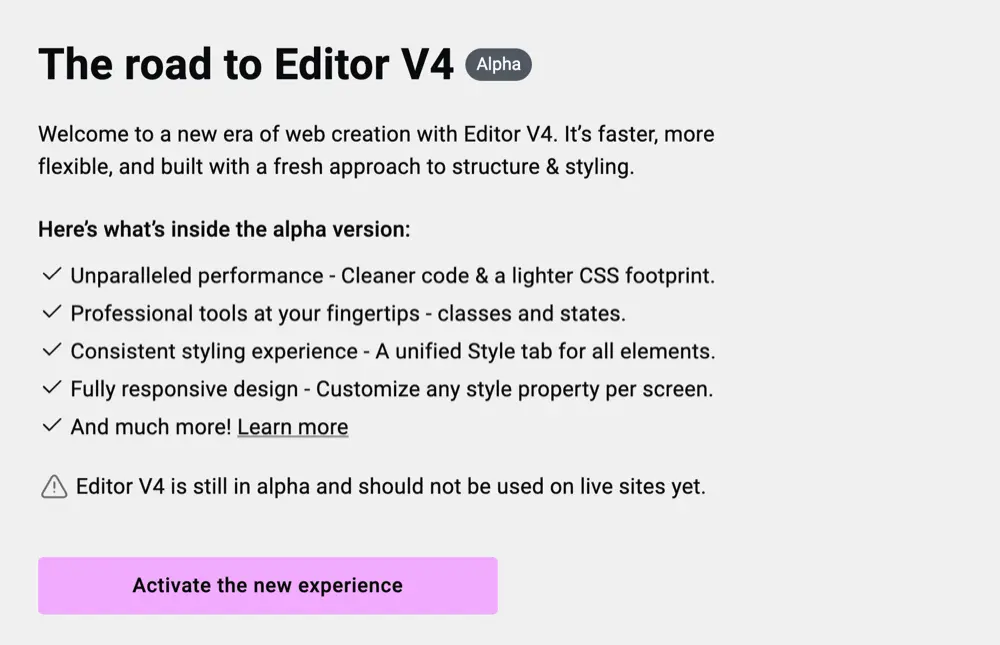
Task: Click the pink activation button background
Action: [267, 586]
